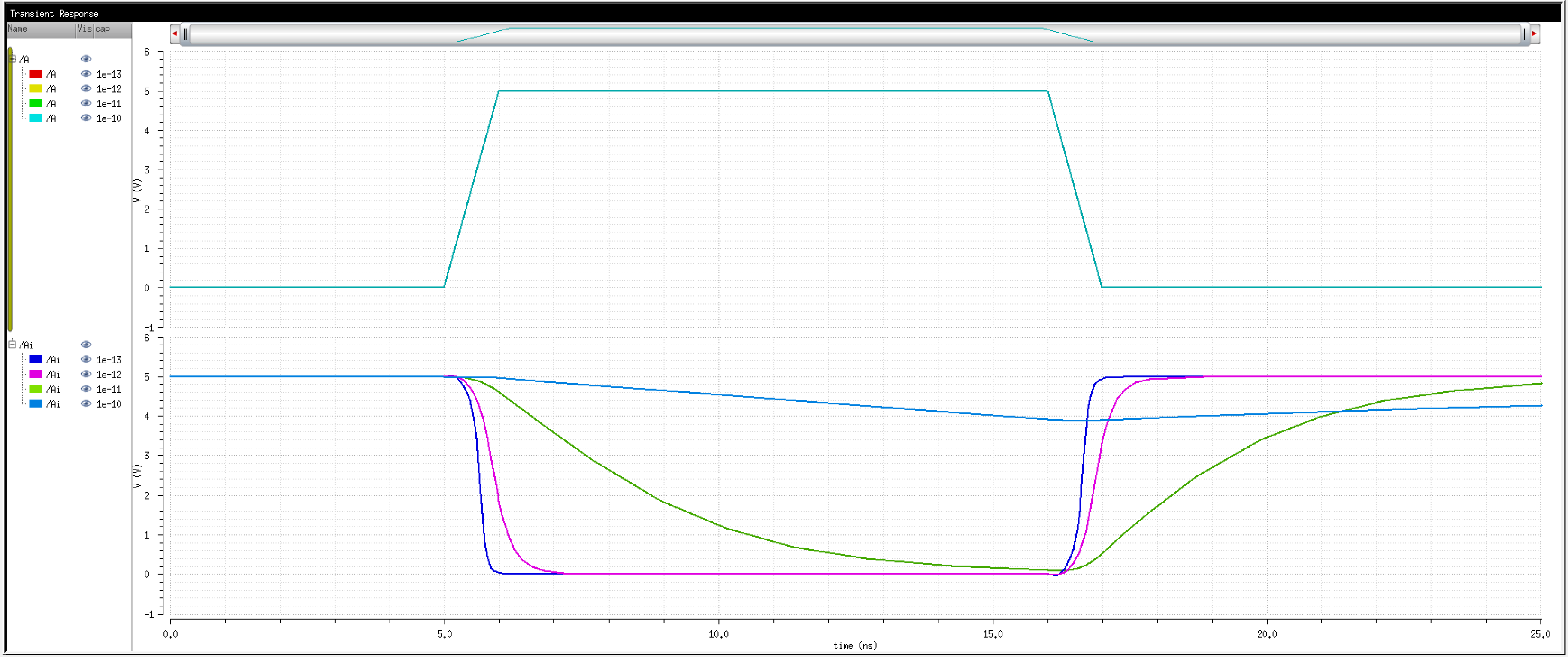Click the Vis column header
This screenshot has height=657, width=1568.
(84, 29)
